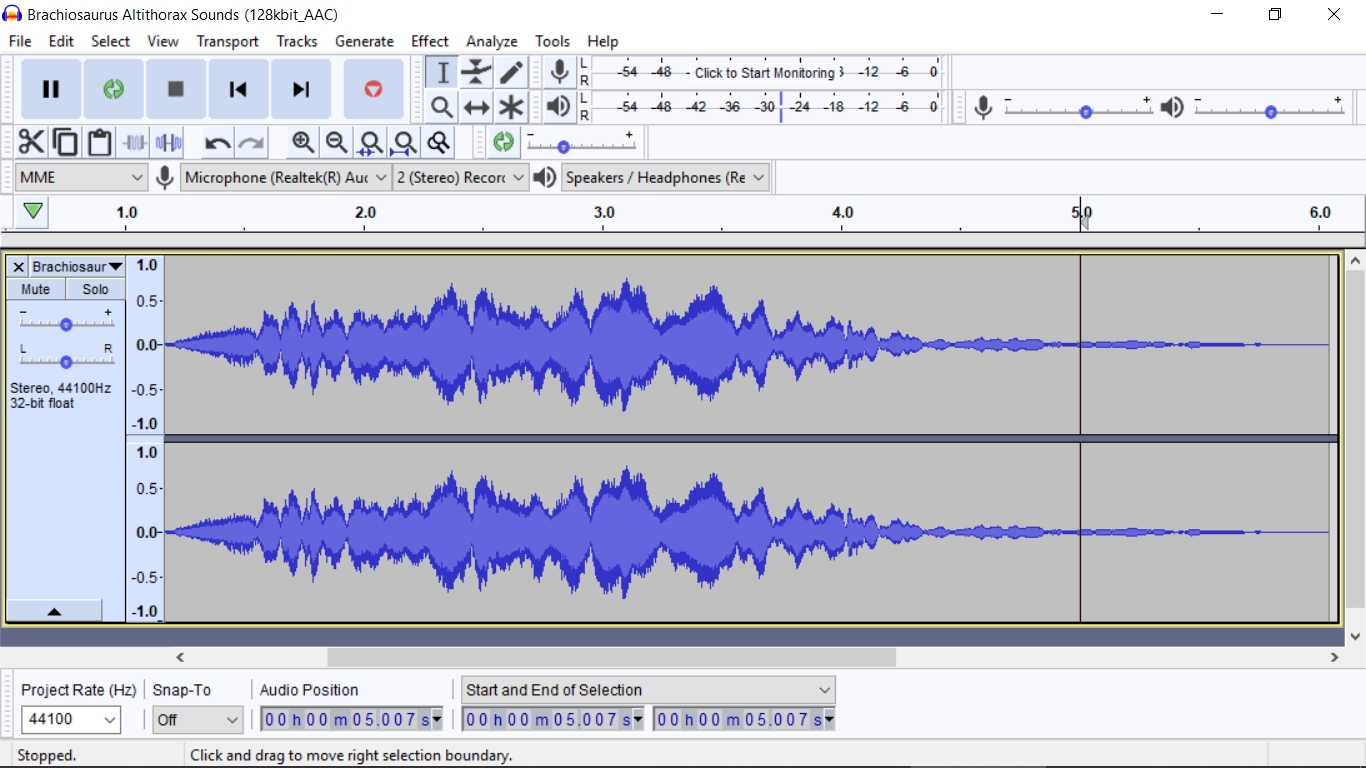The image size is (1366, 768).
Task: Open the 2 (Stereo) recording channels dropdown
Action: coord(460,178)
